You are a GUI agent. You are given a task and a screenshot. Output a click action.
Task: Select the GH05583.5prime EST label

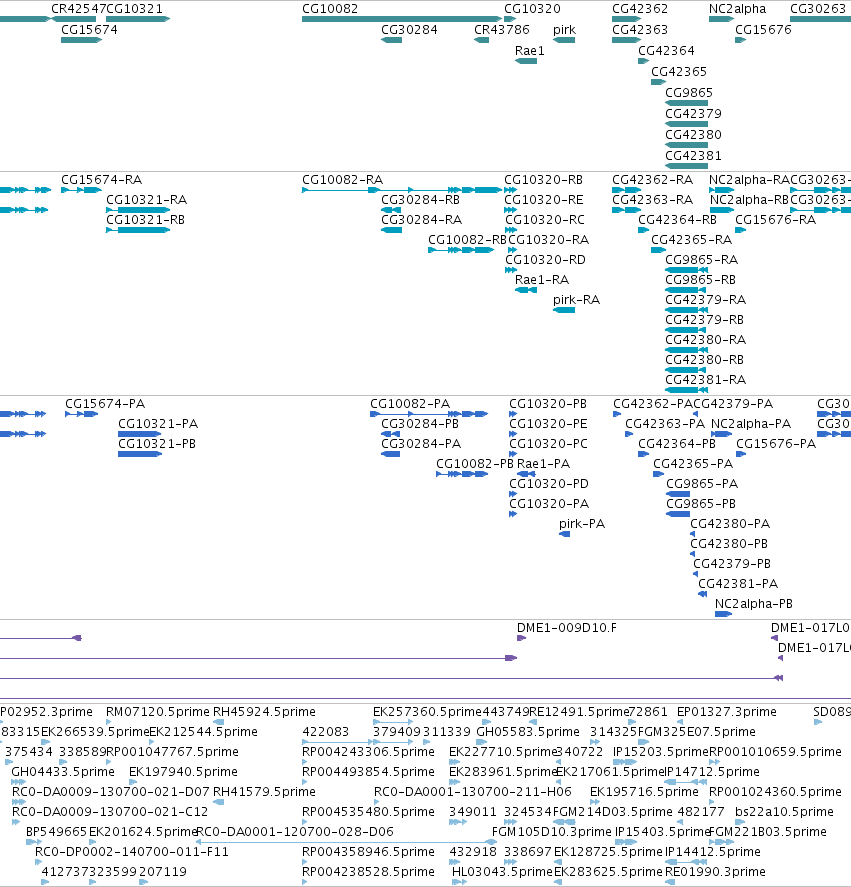point(528,732)
